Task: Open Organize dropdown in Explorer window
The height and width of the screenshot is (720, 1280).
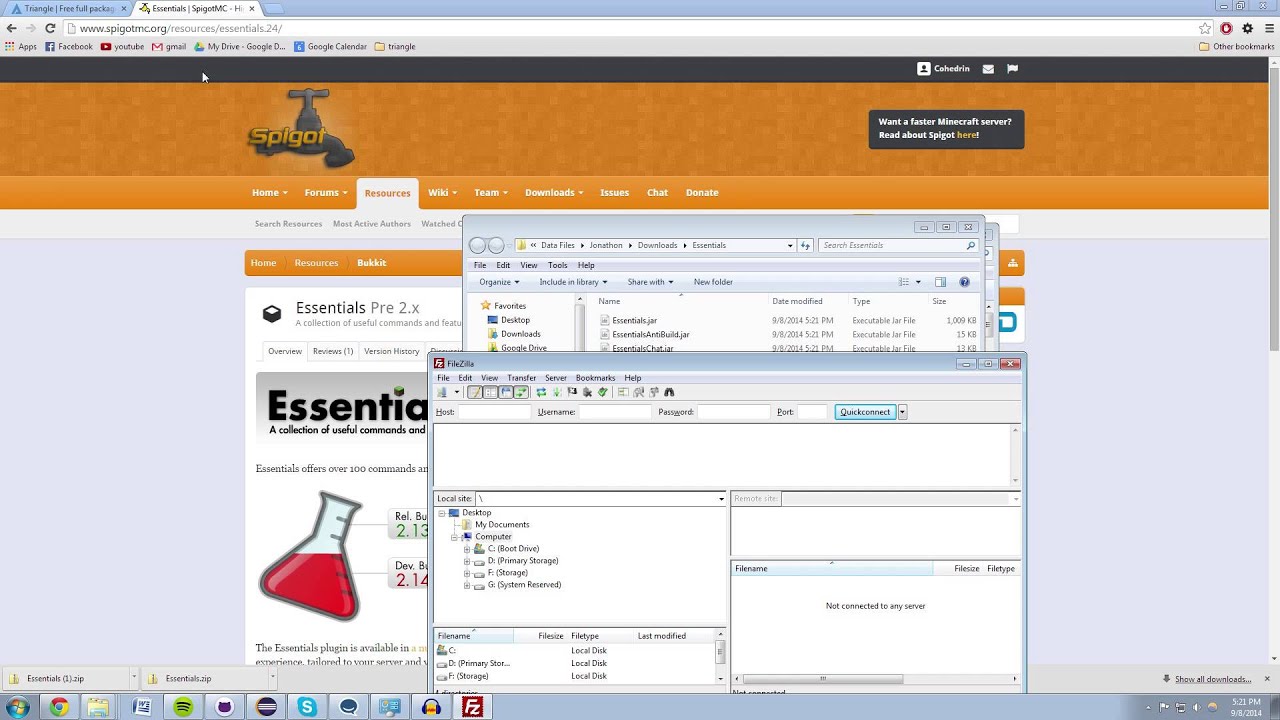Action: point(499,282)
